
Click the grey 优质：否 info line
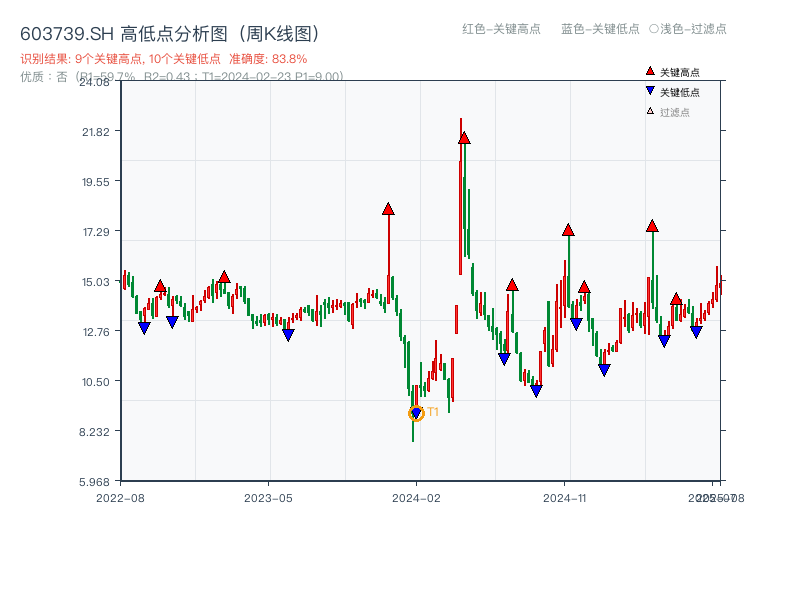point(182,77)
